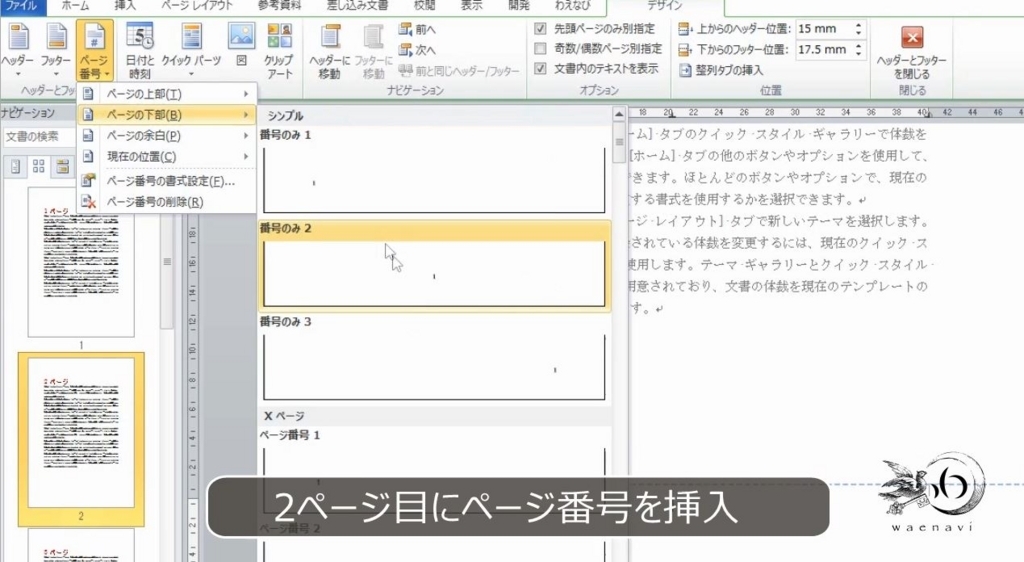This screenshot has height=562, width=1024.
Task: Select Top of Page (ページの上部) menu entry
Action: (168, 94)
